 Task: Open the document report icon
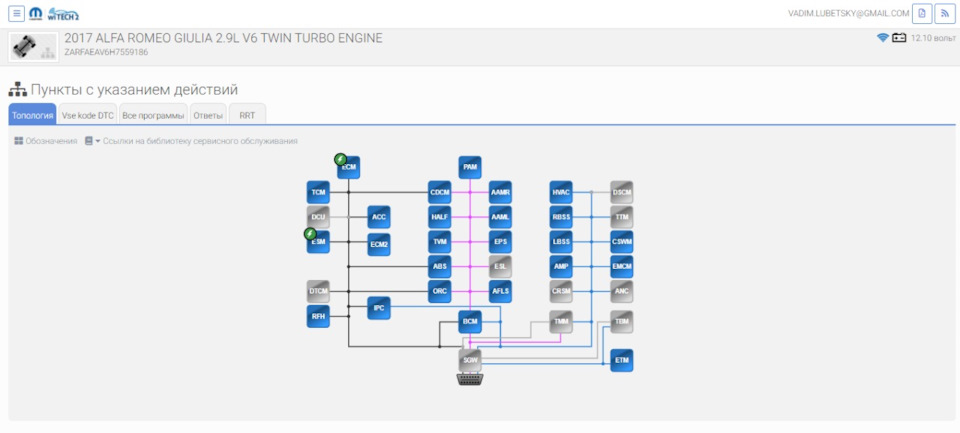[922, 13]
